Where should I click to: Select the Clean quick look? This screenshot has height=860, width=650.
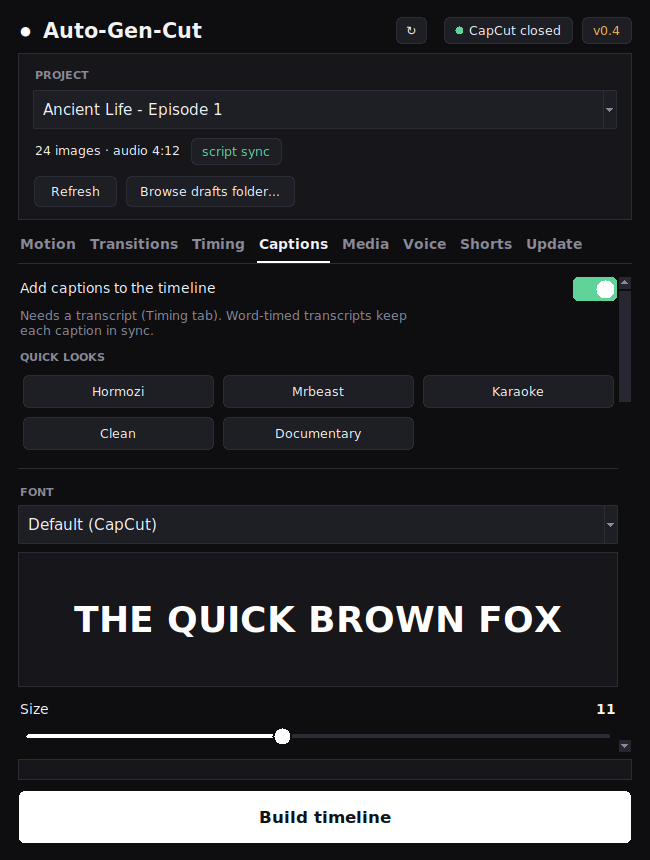tap(118, 433)
